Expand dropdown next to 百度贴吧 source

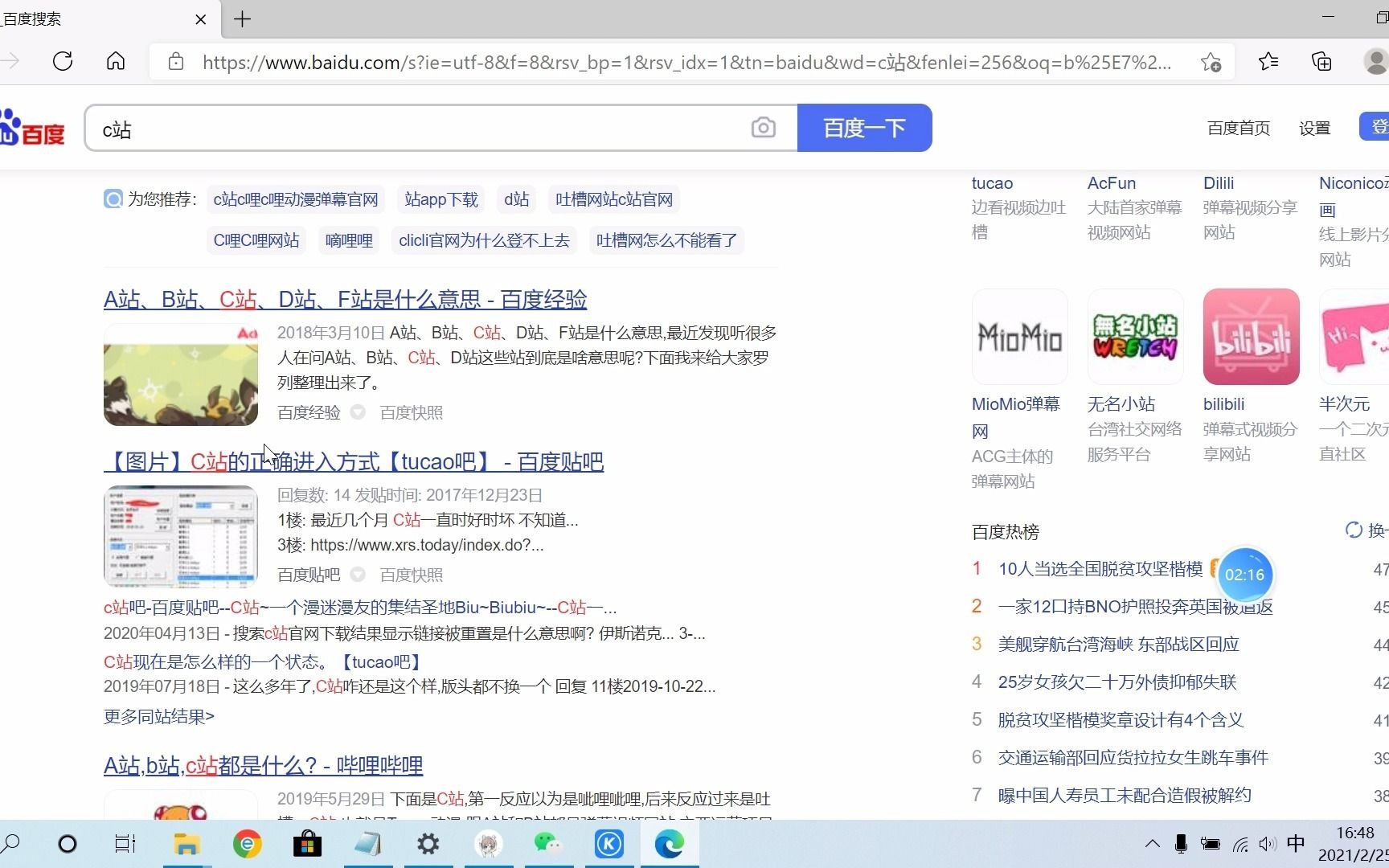click(359, 575)
